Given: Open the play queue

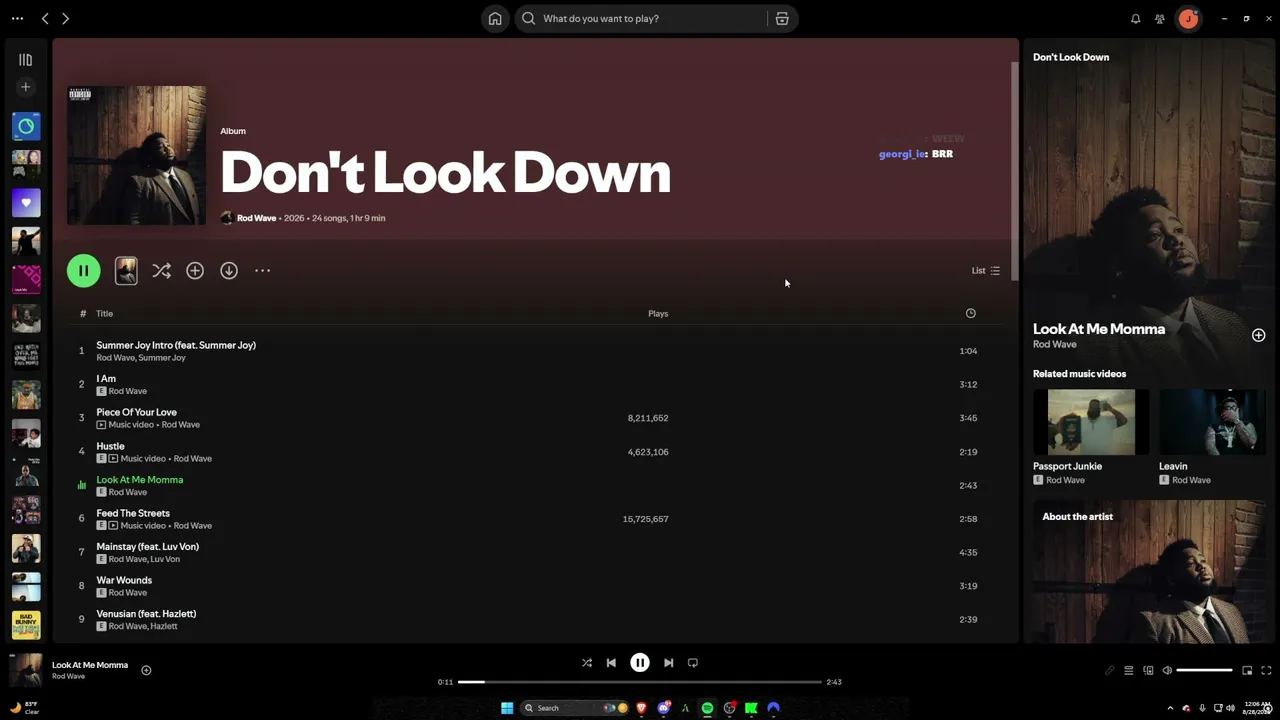Looking at the screenshot, I should pos(1129,671).
